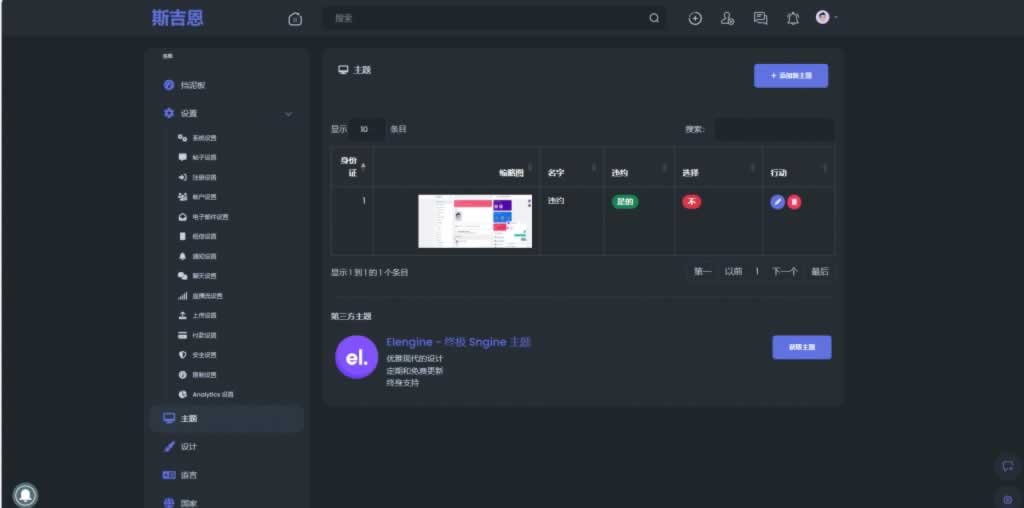Screen dimensions: 1024x508
Task: Click the friend requests user icon
Action: pos(727,18)
